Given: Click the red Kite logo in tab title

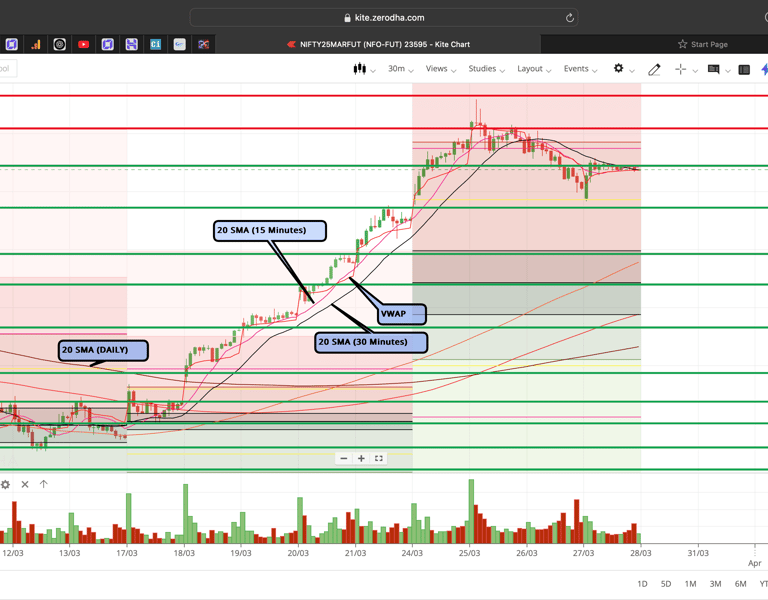Looking at the screenshot, I should point(291,44).
